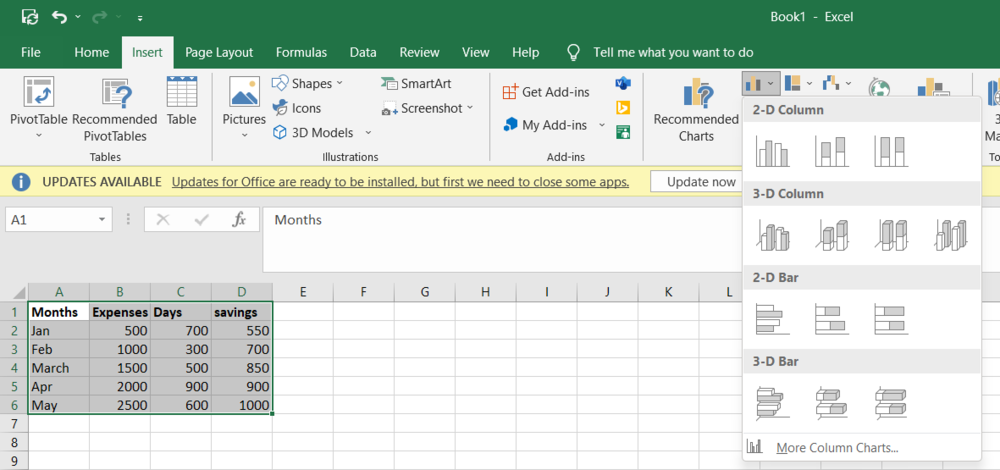Viewport: 1000px width, 470px height.
Task: Click the People Graph add-in icon
Action: click(x=622, y=132)
